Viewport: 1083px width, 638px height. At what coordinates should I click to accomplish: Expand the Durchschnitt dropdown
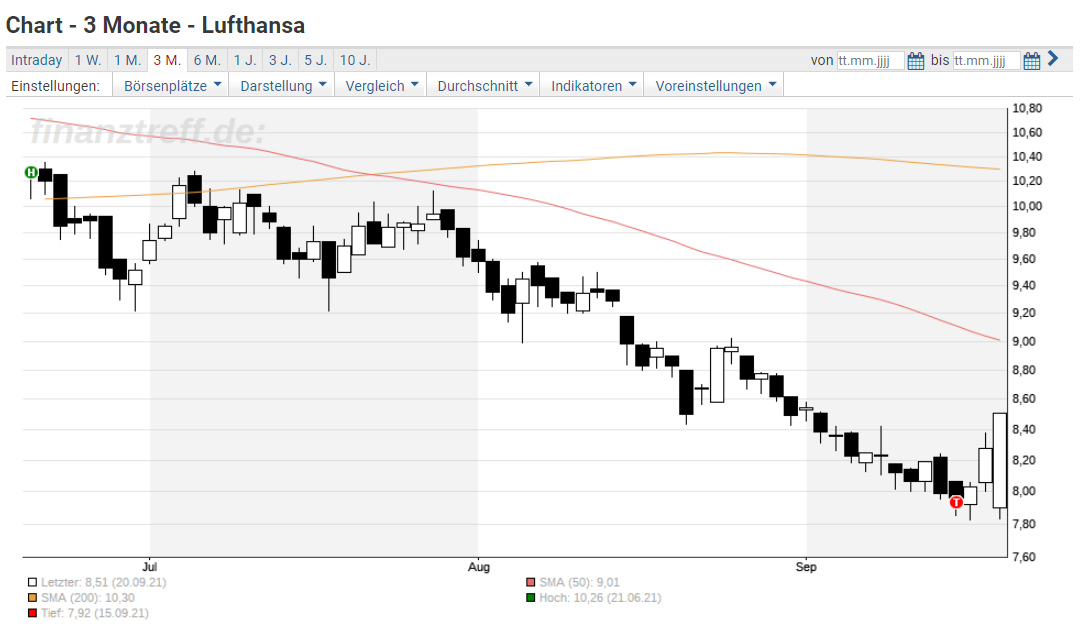[483, 86]
